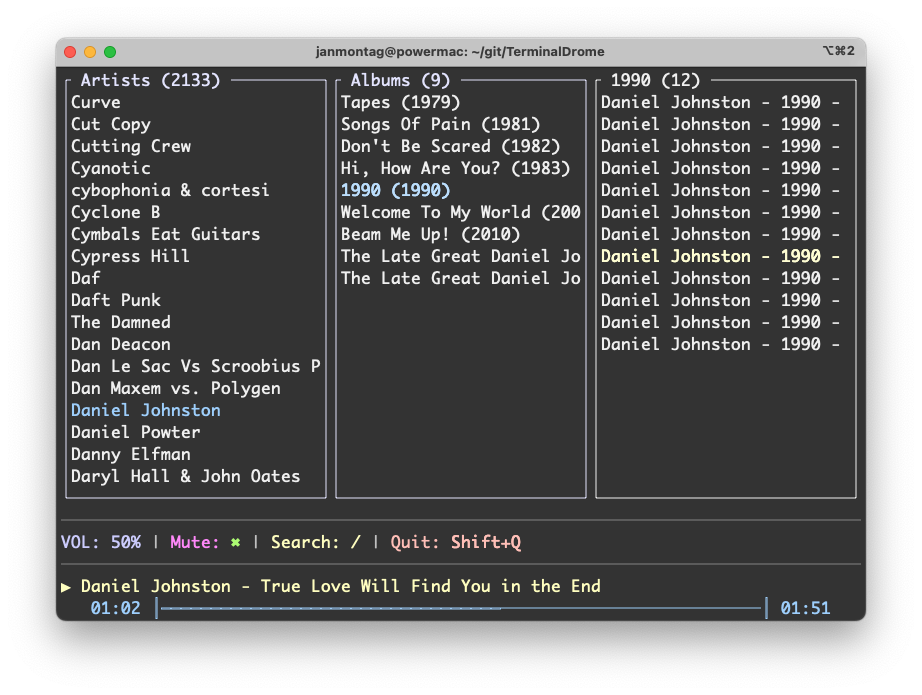Click the elapsed time 01:02
The height and width of the screenshot is (695, 922).
pos(116,608)
